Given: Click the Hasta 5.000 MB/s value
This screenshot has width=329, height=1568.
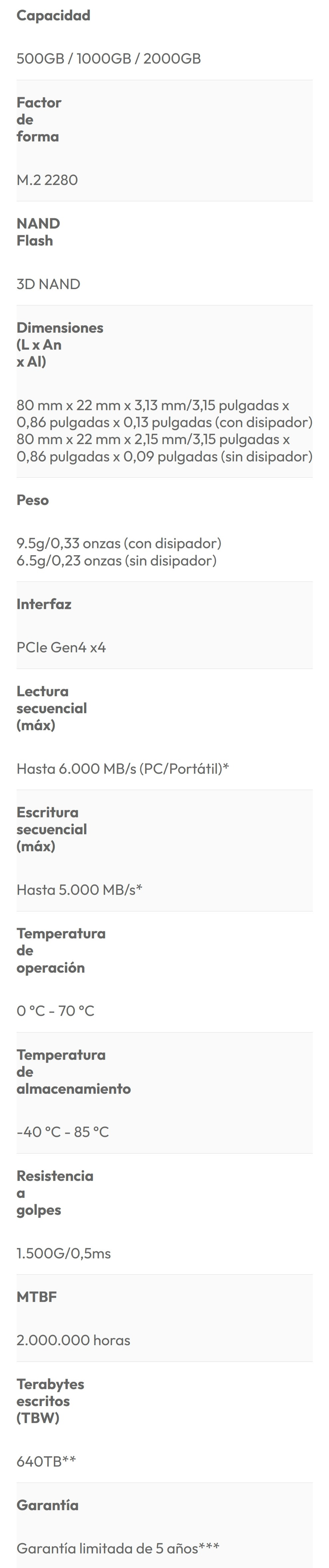Looking at the screenshot, I should point(79,889).
